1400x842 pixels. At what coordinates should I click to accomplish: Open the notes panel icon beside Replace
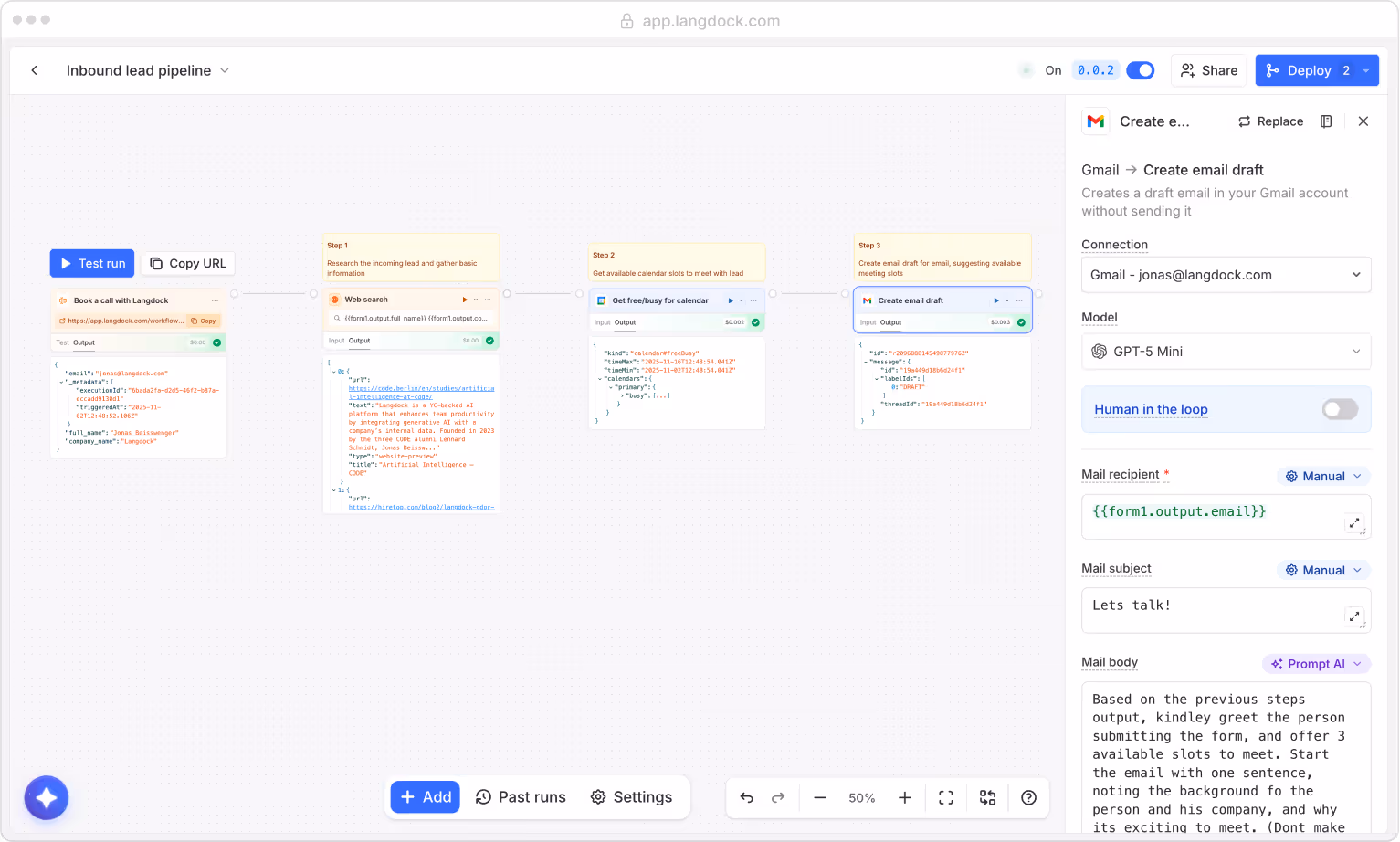(1326, 121)
